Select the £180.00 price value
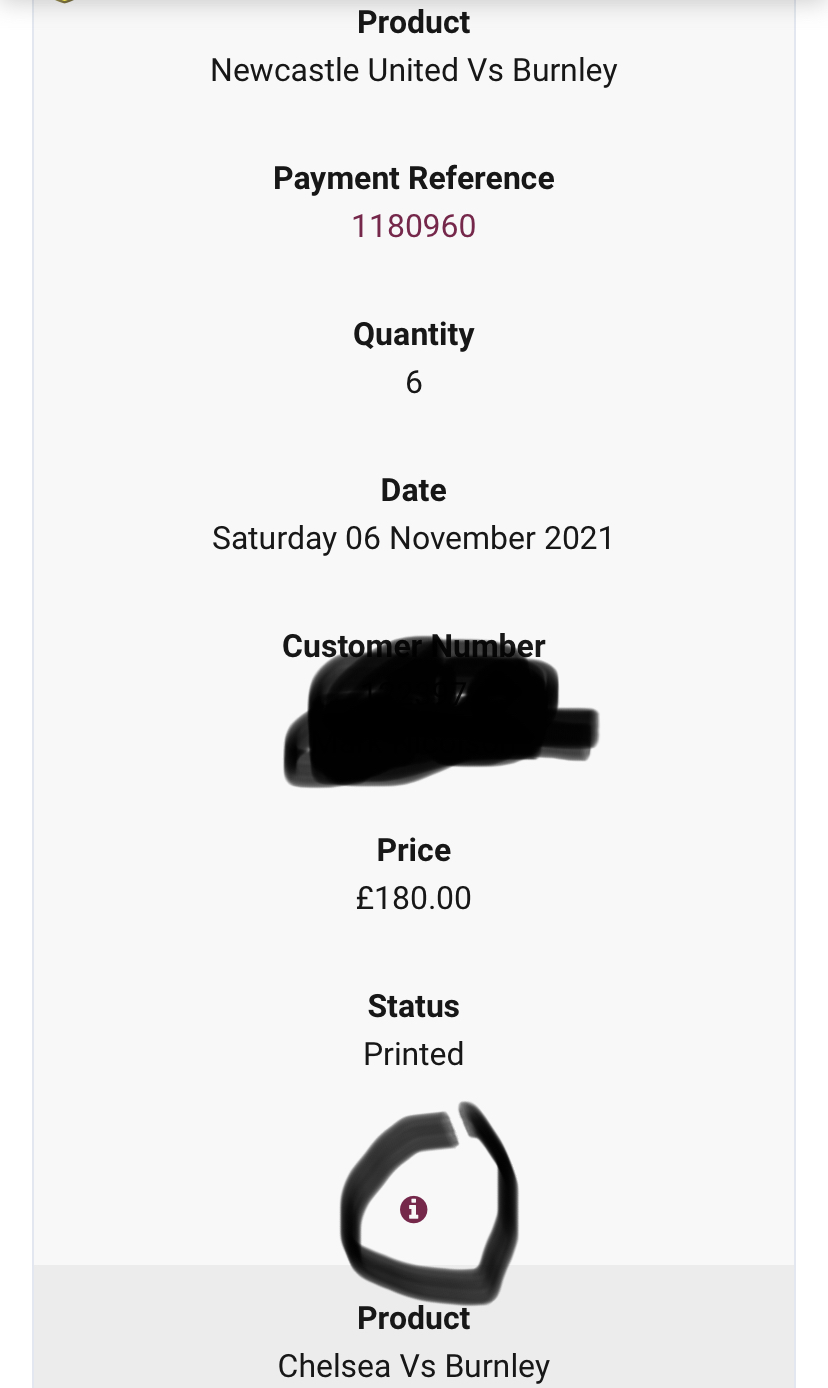 click(x=413, y=898)
